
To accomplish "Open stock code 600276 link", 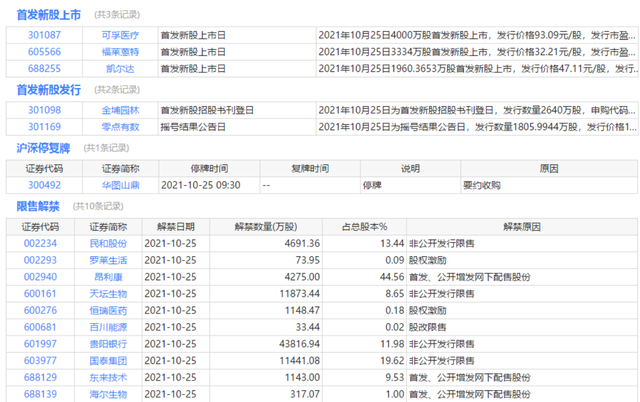I will click(40, 311).
